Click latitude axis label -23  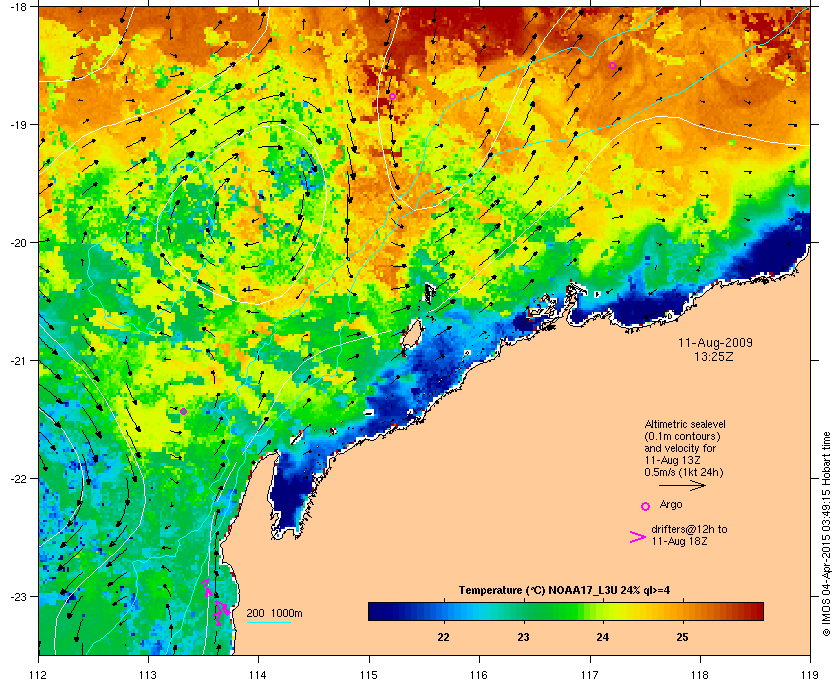(18, 596)
